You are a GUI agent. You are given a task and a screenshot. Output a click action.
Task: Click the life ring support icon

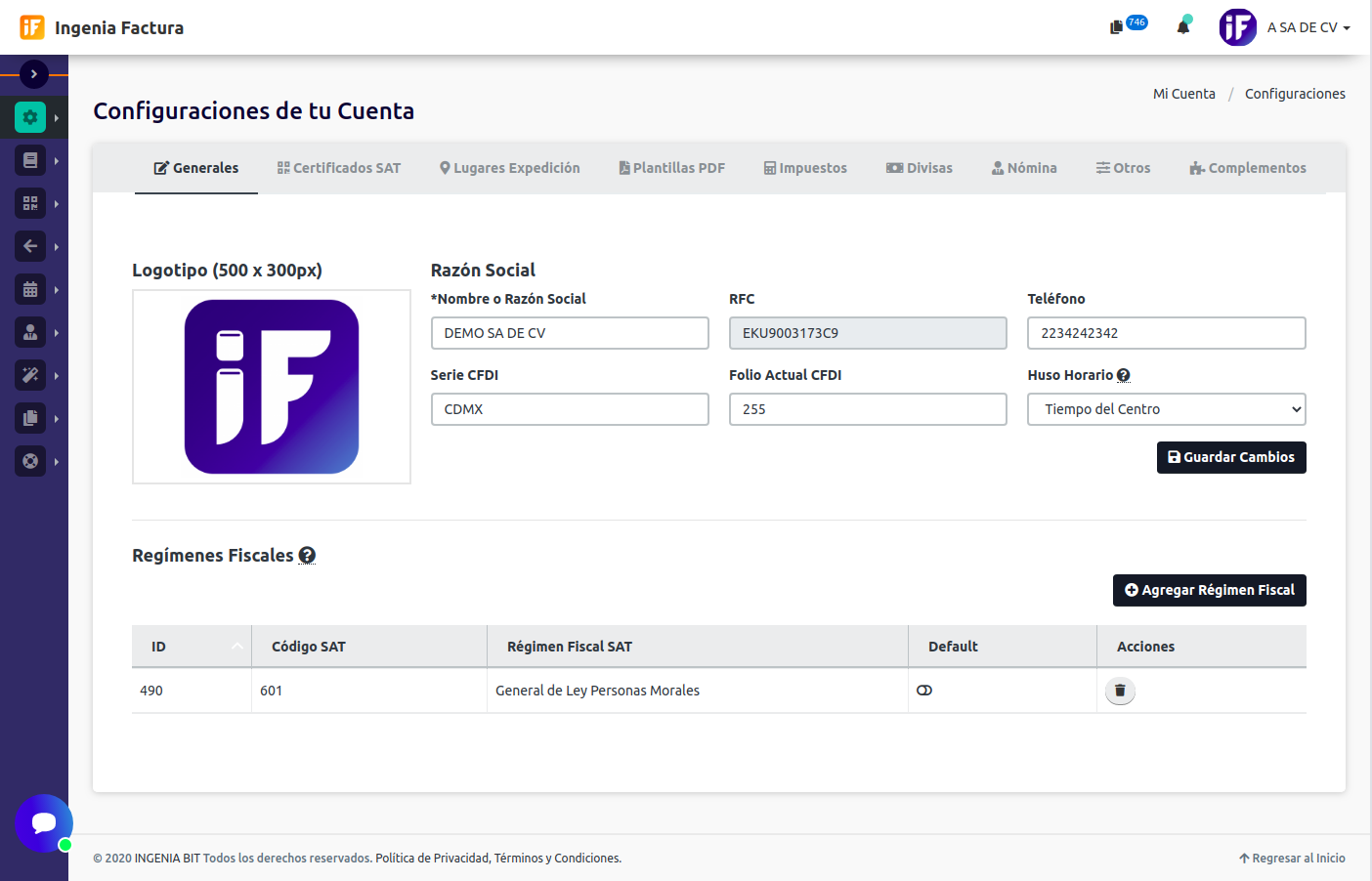click(30, 461)
